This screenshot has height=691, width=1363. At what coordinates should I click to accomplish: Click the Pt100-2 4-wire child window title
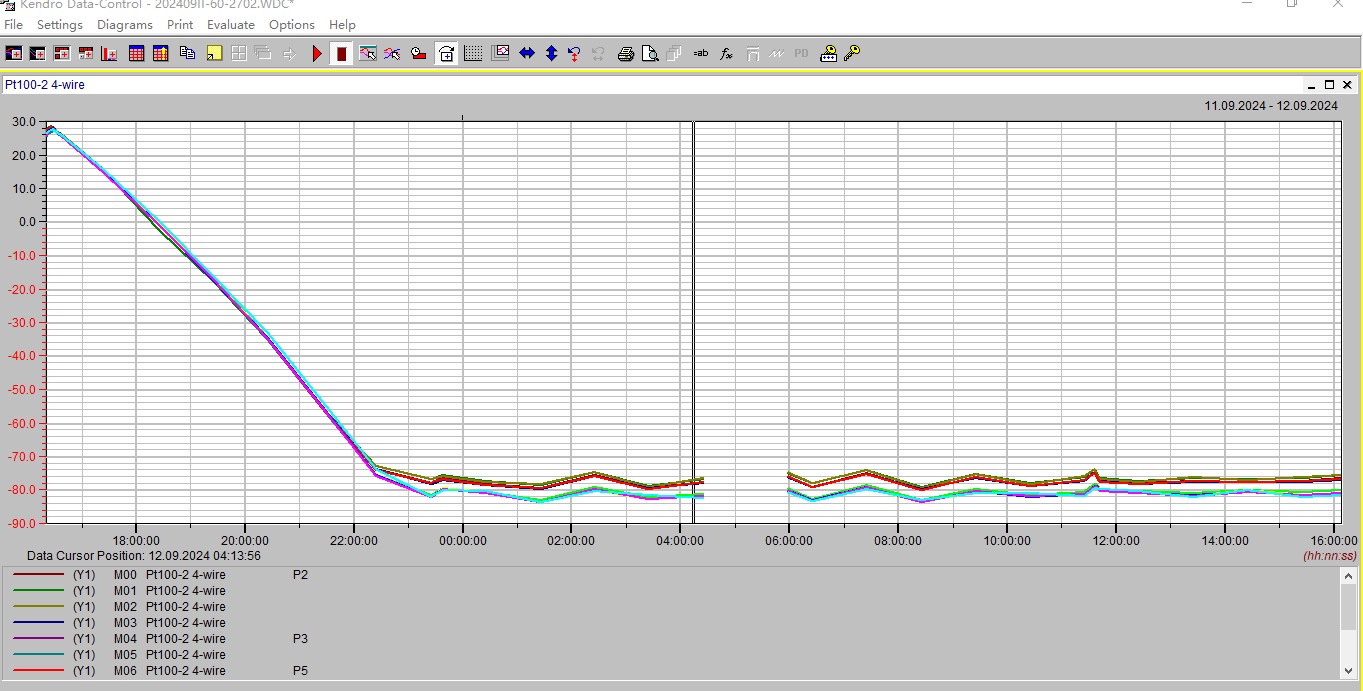pyautogui.click(x=45, y=85)
